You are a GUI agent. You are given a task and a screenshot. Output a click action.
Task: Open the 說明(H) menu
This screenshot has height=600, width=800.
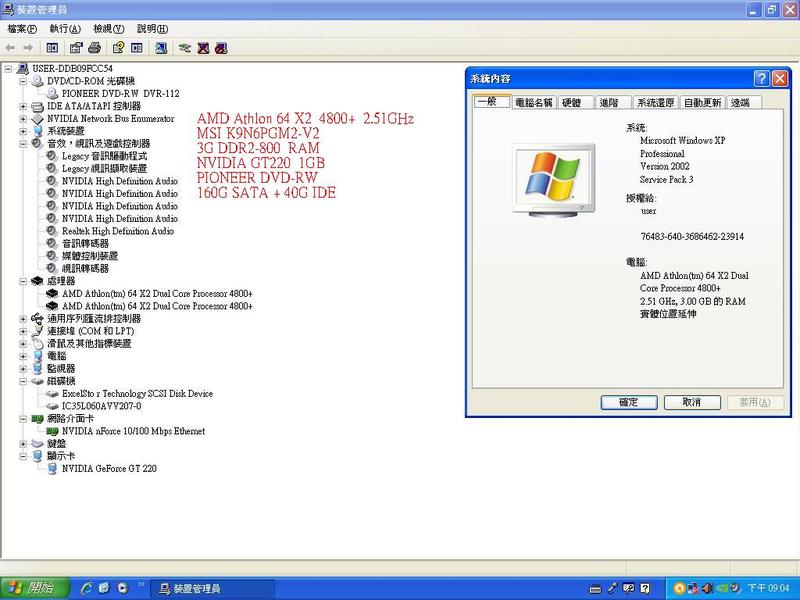pyautogui.click(x=152, y=29)
